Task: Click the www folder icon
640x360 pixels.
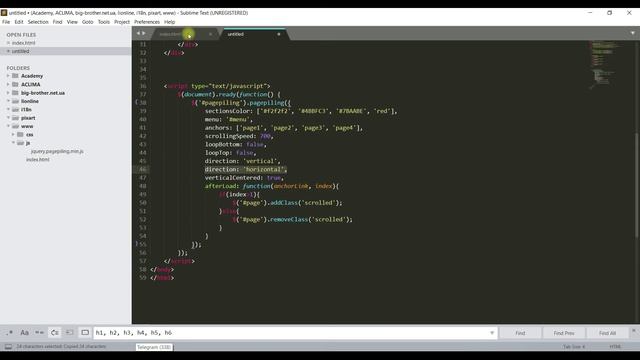Action: point(16,126)
